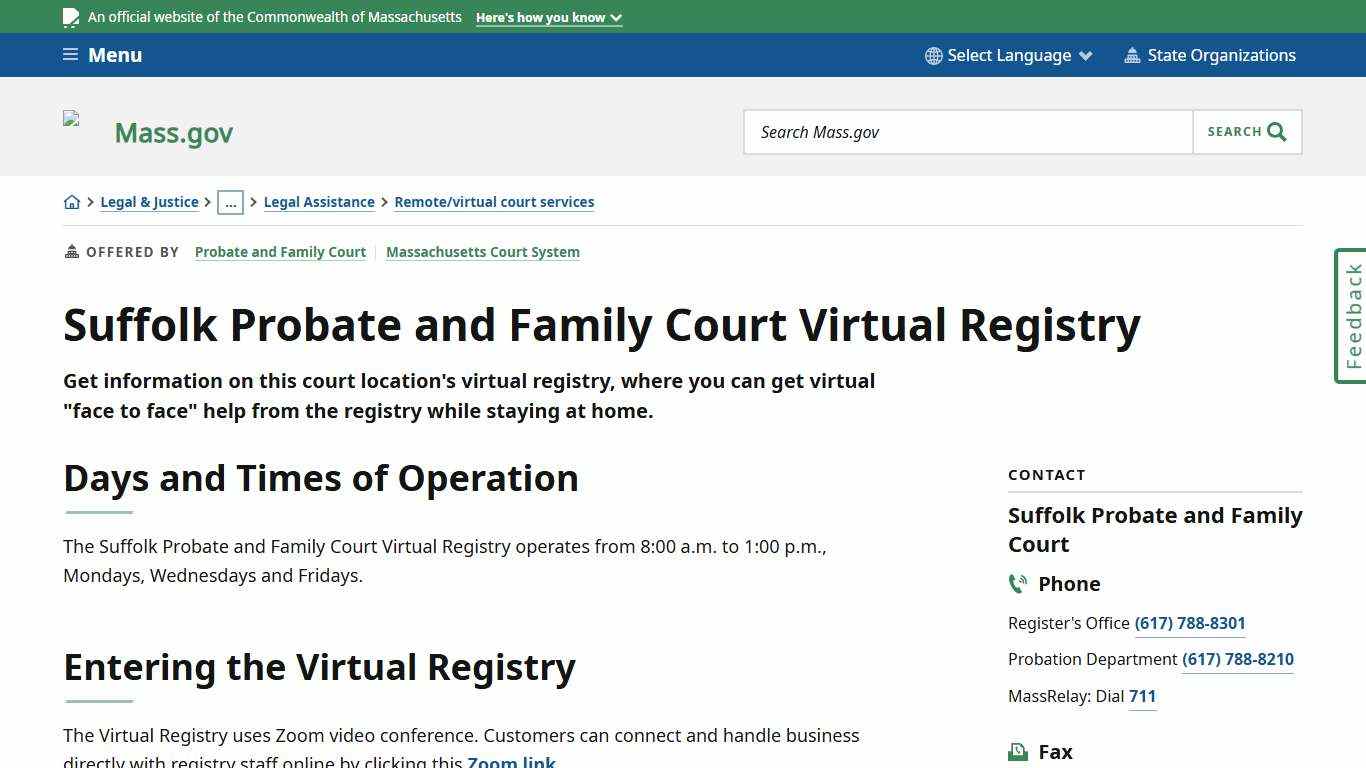The height and width of the screenshot is (768, 1366).
Task: Click the building icon next to OFFERED BY
Action: [x=70, y=251]
